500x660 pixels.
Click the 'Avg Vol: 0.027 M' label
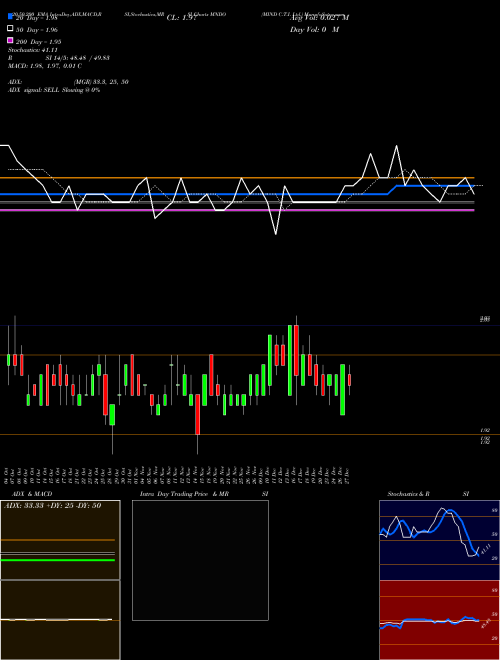[320, 18]
